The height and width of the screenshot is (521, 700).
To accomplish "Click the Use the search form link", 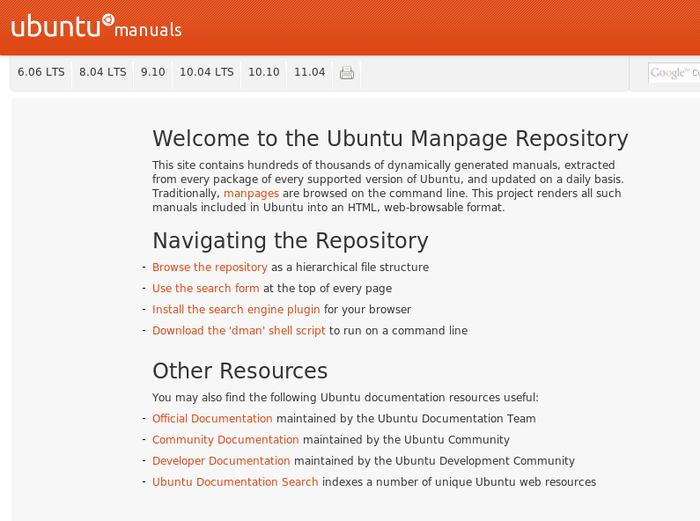I will coord(206,288).
